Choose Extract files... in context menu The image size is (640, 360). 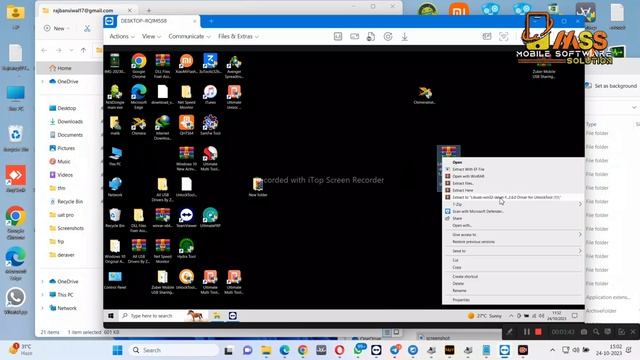[x=513, y=183]
